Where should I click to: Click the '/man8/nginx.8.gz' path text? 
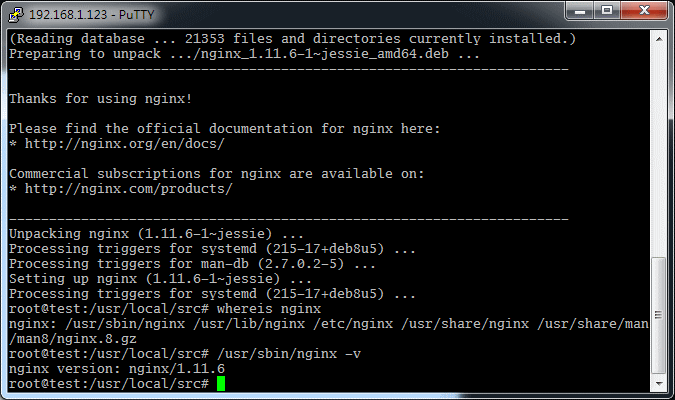click(73, 339)
